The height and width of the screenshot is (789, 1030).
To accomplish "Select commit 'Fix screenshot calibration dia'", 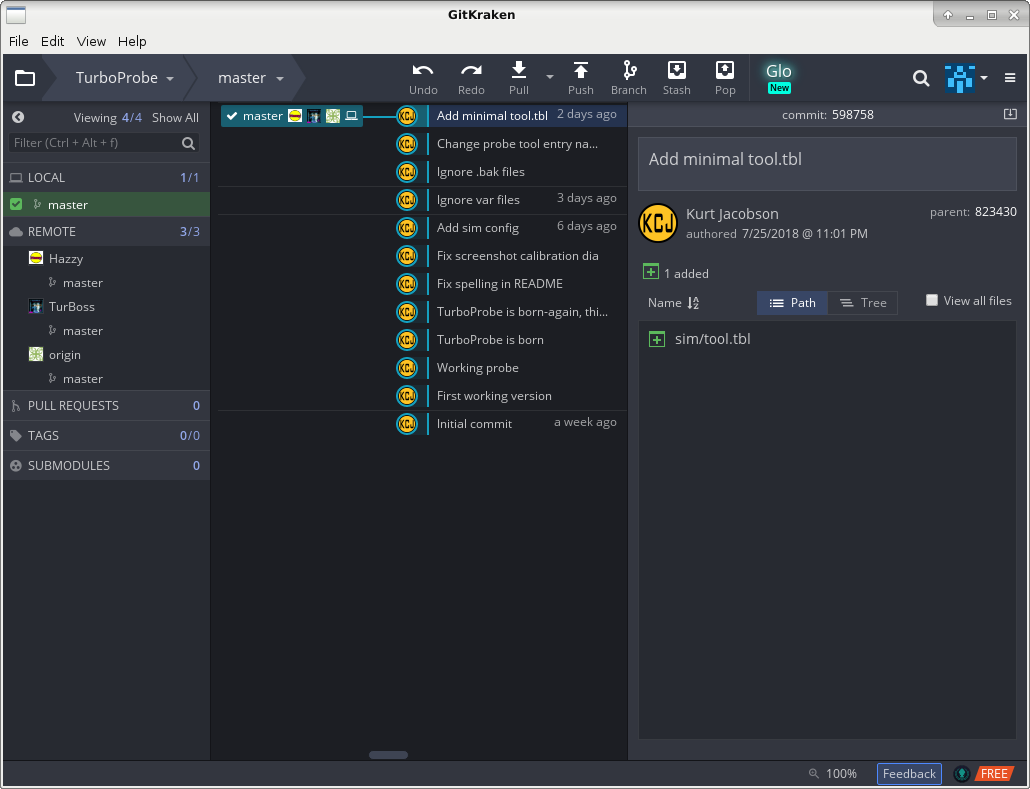I will pos(518,256).
